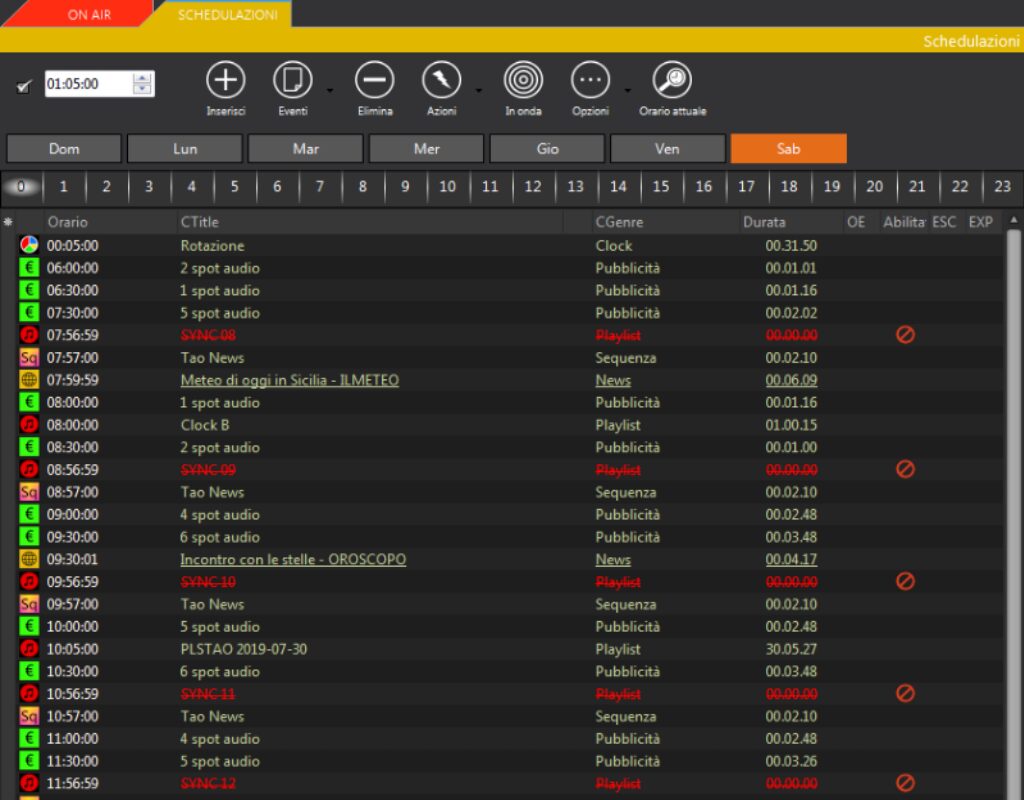Screen dimensions: 1024x800
Task: Expand the Azioni dropdown arrow
Action: (x=478, y=90)
